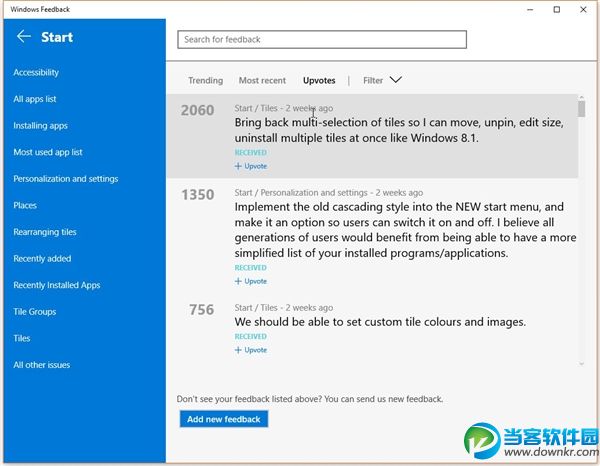Image resolution: width=600 pixels, height=466 pixels.
Task: Open Personalization and settings category
Action: (66, 179)
